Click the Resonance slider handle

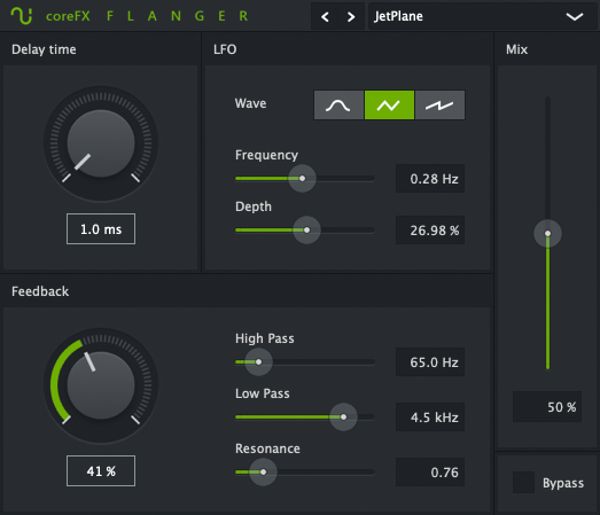pos(263,471)
